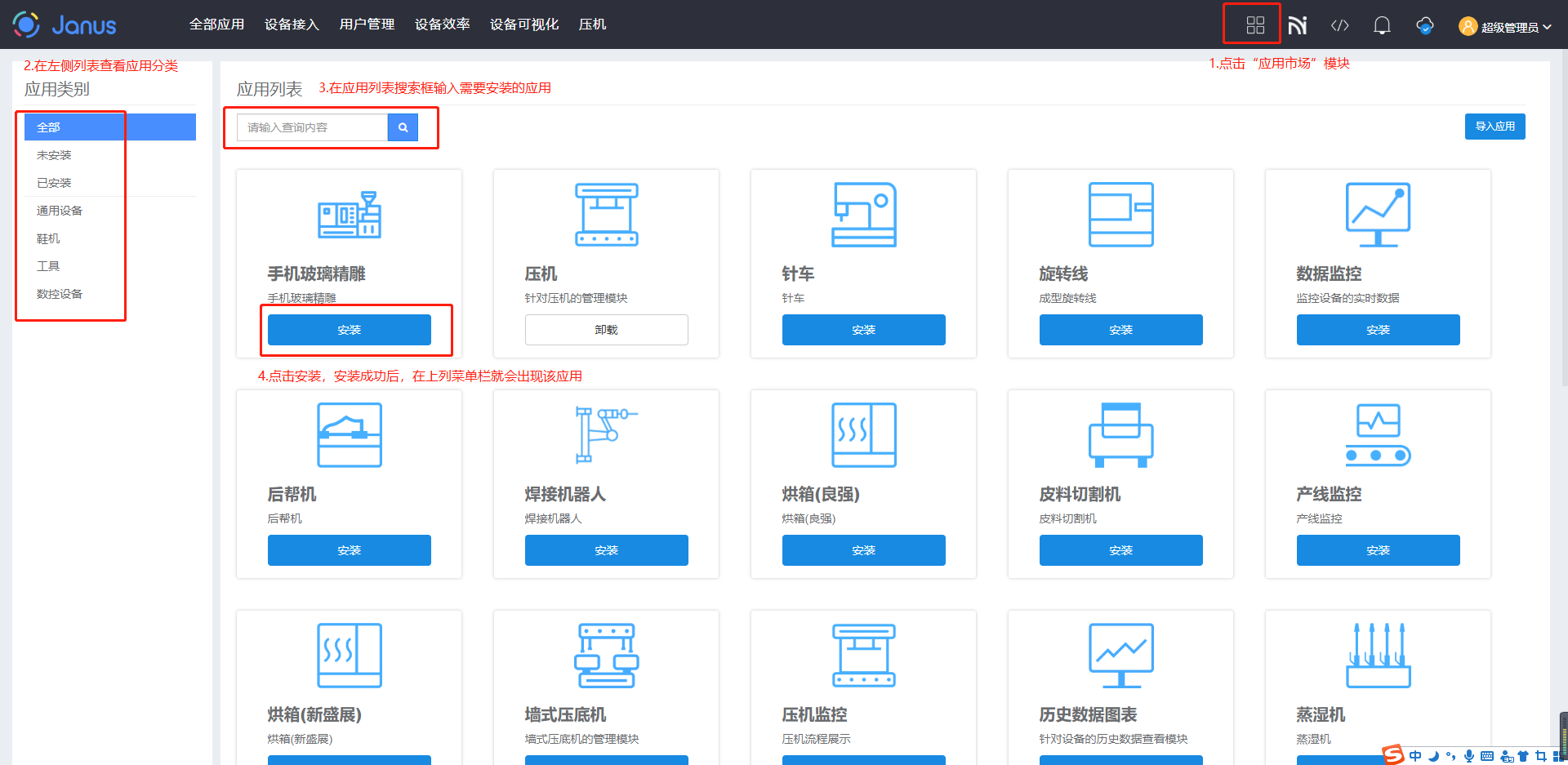
Task: Click the Janus logo
Action: coord(65,24)
